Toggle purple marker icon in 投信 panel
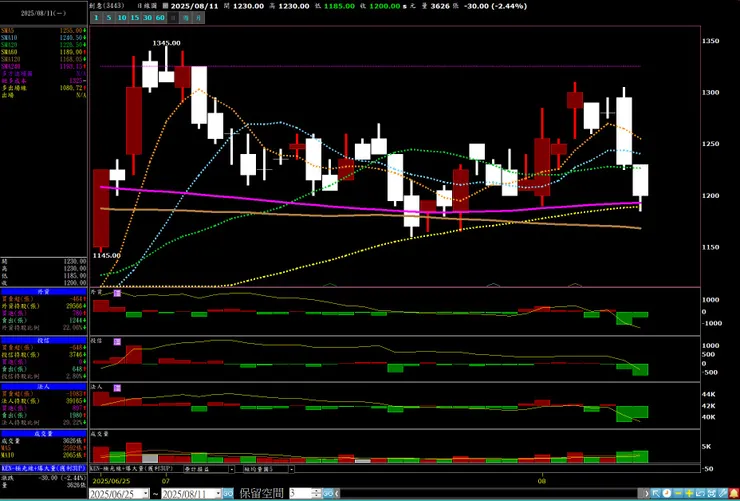Image resolution: width=740 pixels, height=501 pixels. click(x=117, y=342)
